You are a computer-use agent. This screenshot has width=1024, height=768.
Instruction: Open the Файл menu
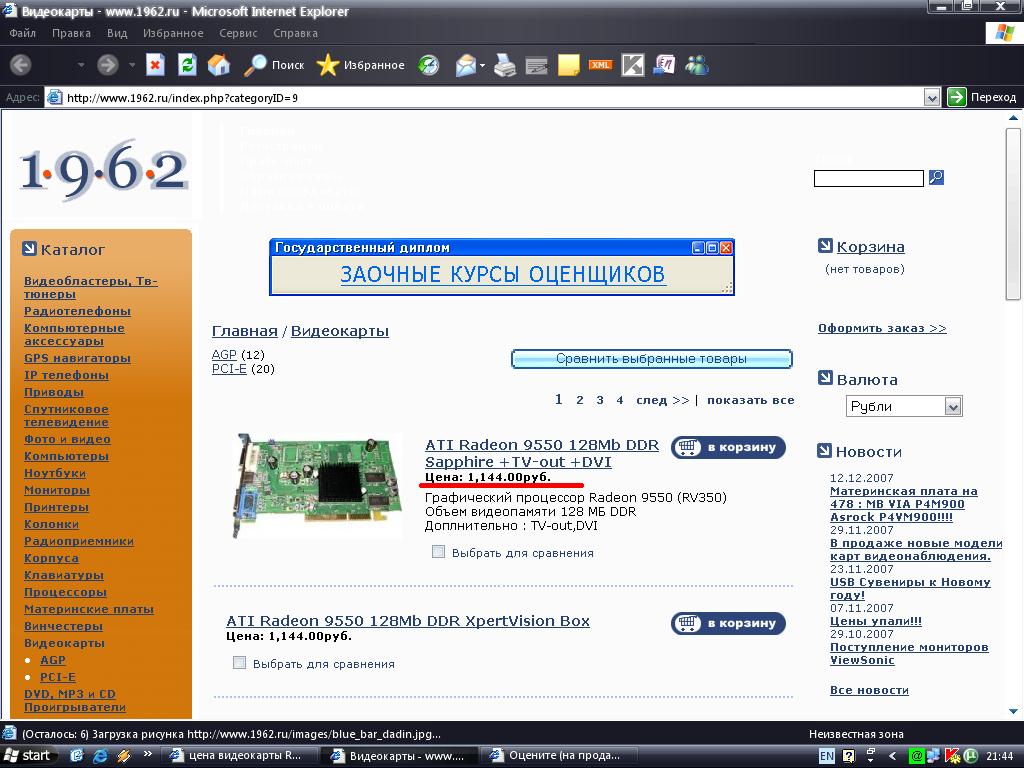pos(23,33)
